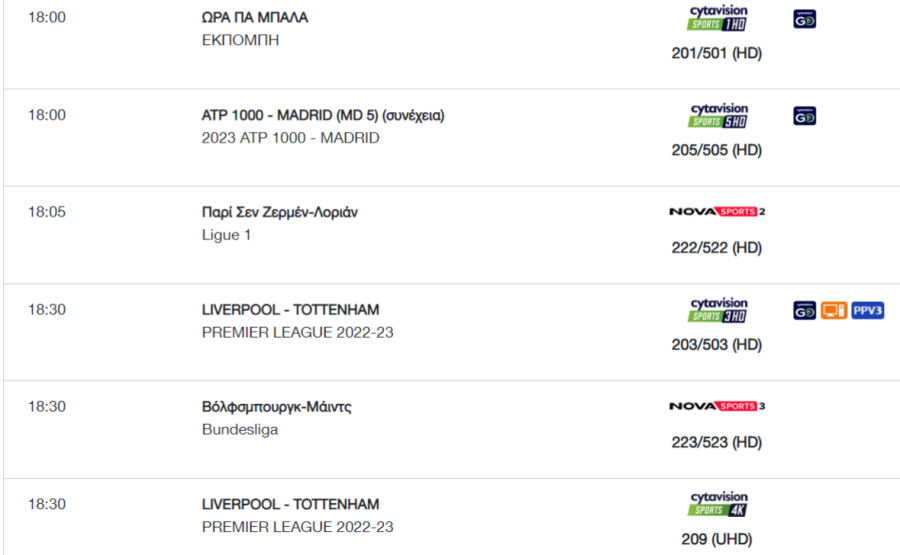This screenshot has height=555, width=900.
Task: Click channel number 209 (UHD)
Action: [717, 540]
